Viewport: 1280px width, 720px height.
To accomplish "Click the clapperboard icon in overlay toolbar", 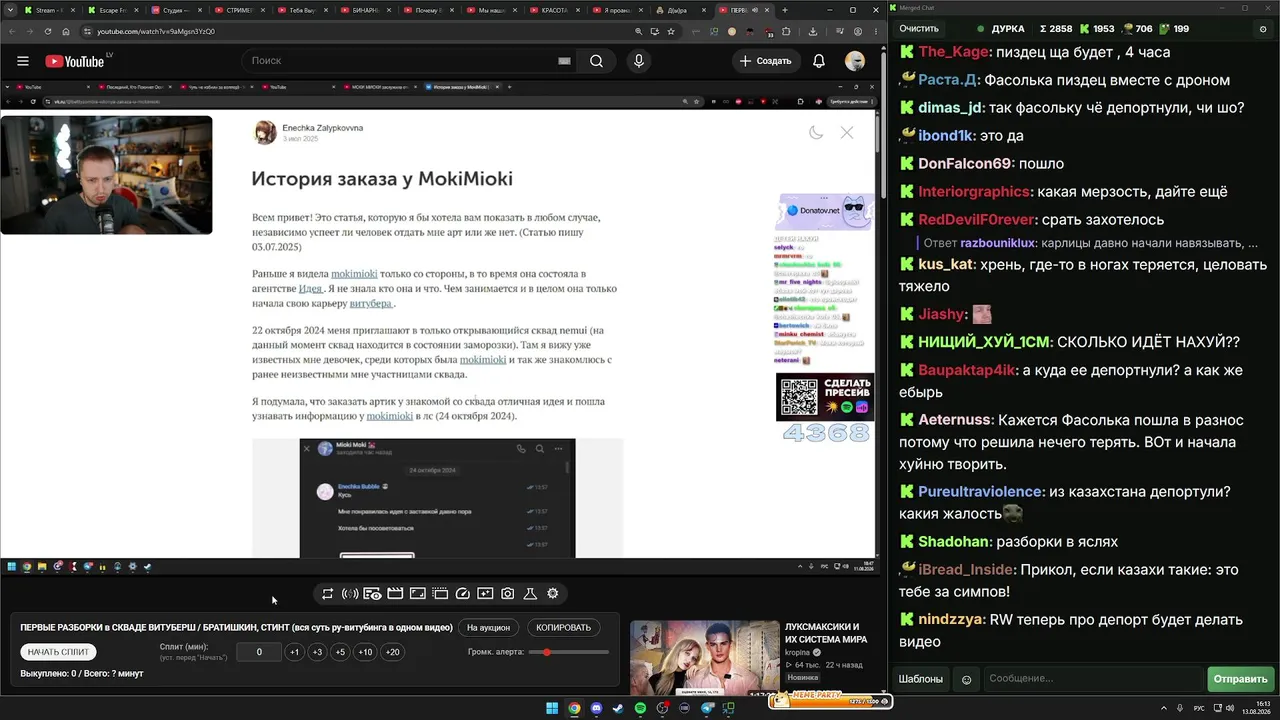I will coord(395,594).
